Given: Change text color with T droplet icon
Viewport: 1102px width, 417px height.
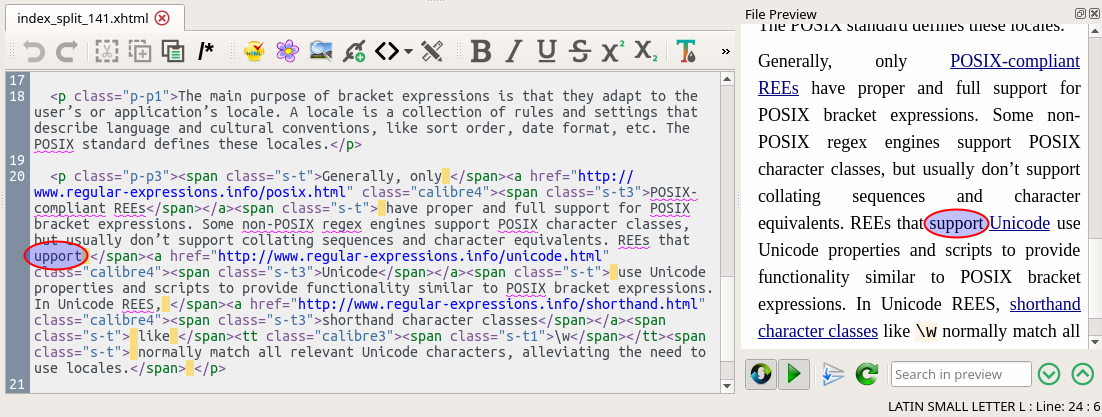Looking at the screenshot, I should tap(686, 51).
